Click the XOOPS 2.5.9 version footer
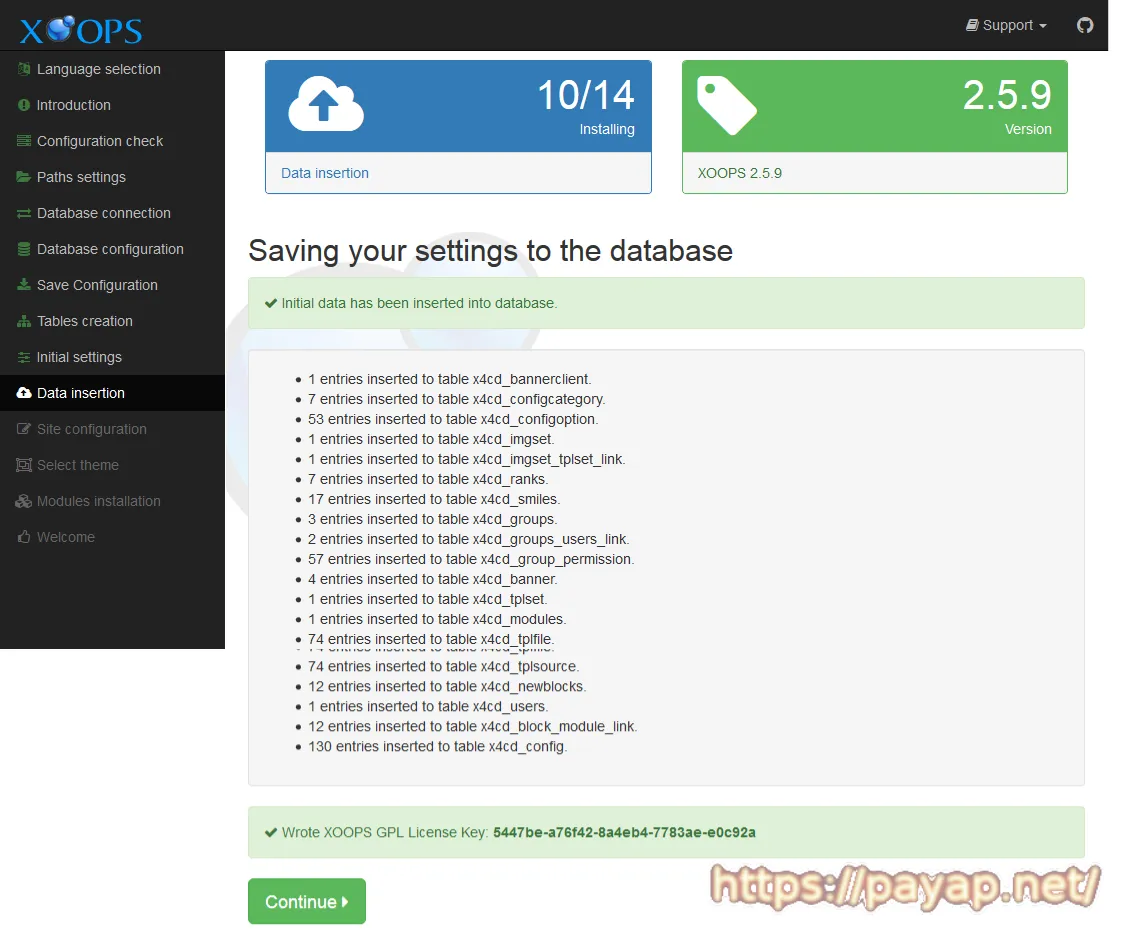1123x934 pixels. [739, 173]
